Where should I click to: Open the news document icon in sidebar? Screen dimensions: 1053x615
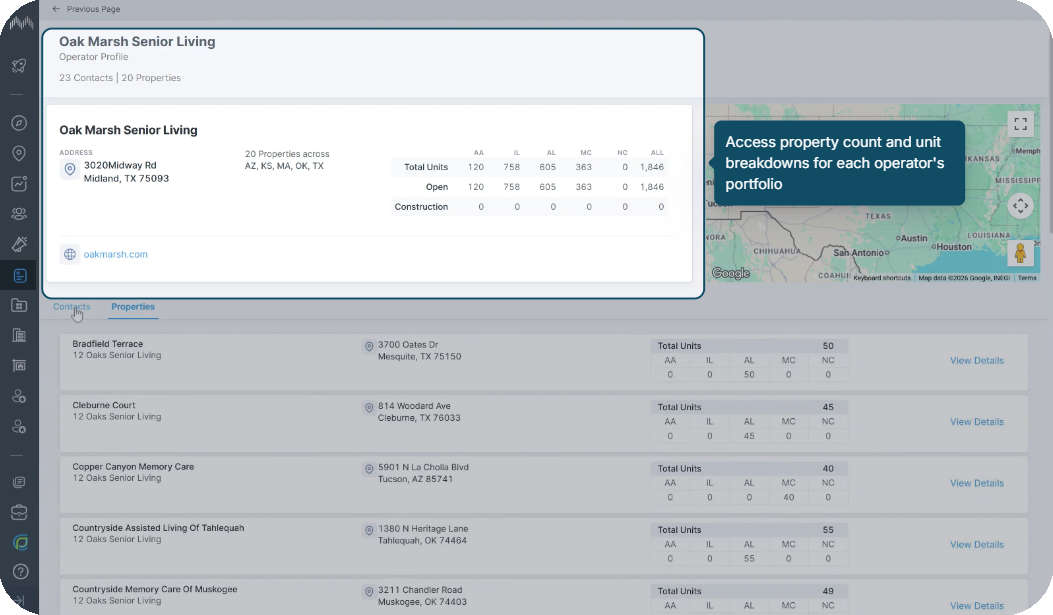[19, 482]
